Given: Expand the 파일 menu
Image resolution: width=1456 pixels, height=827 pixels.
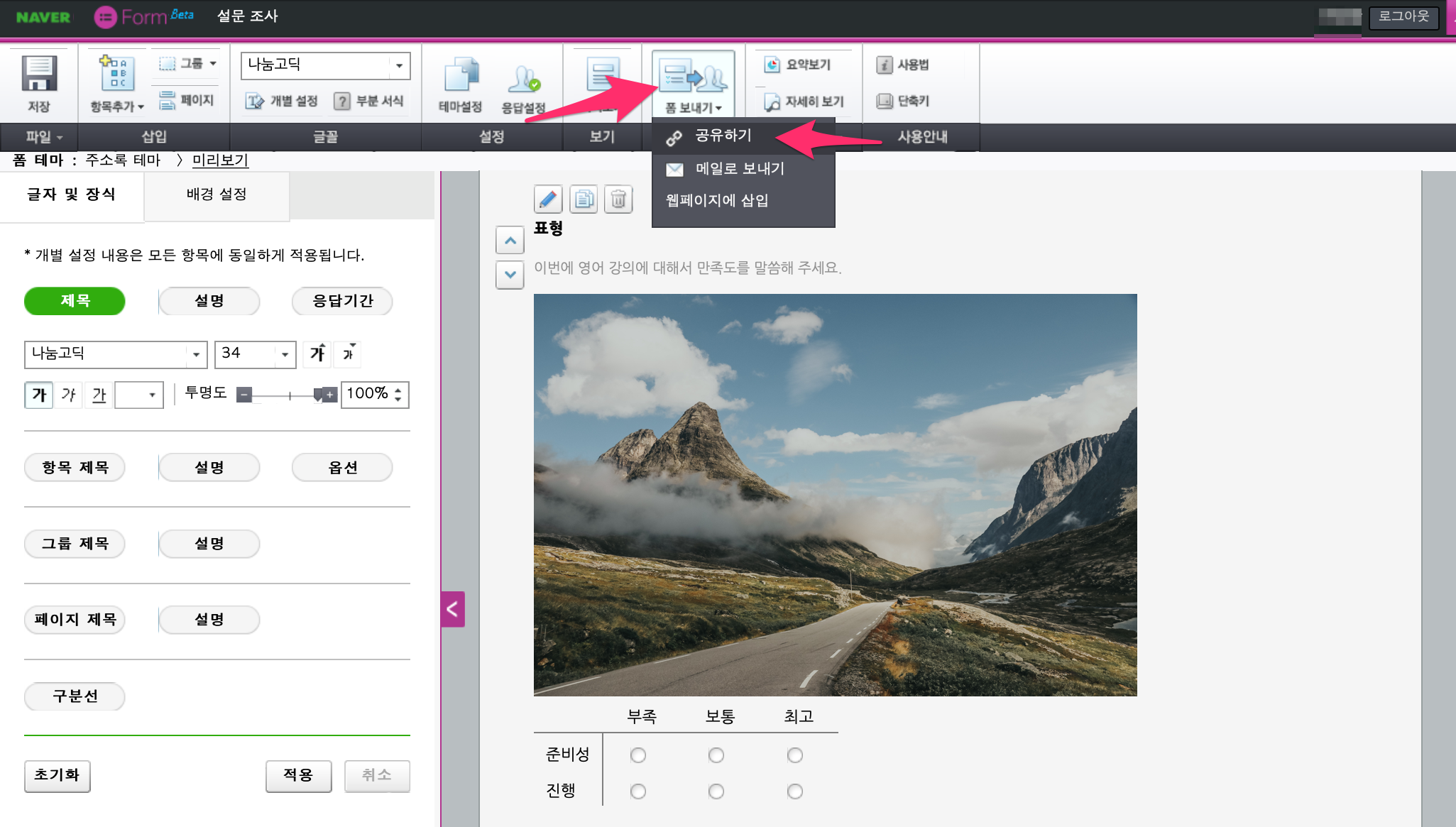Looking at the screenshot, I should pos(45,137).
